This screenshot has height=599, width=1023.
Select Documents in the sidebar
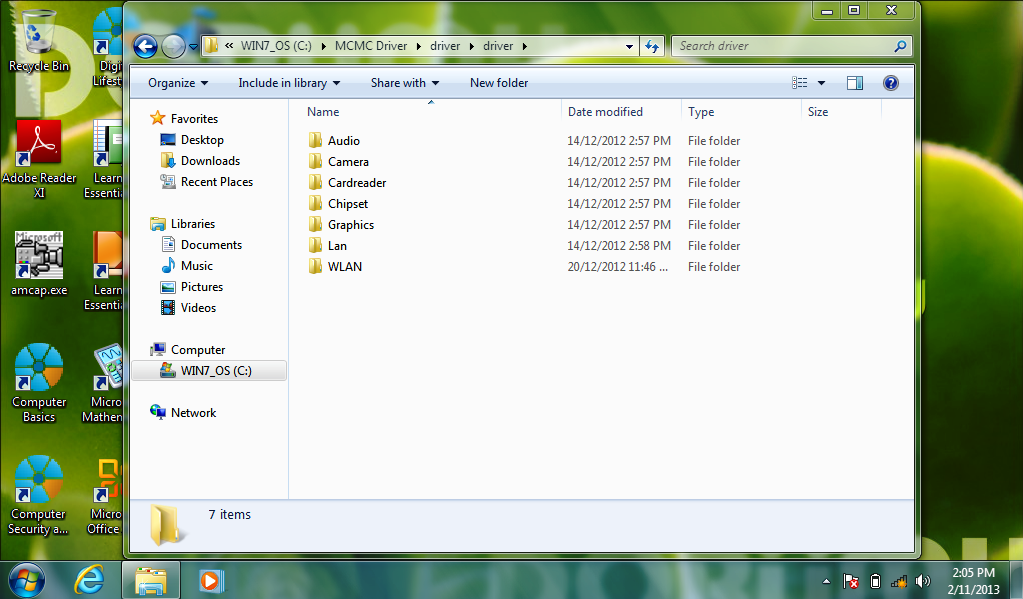210,244
